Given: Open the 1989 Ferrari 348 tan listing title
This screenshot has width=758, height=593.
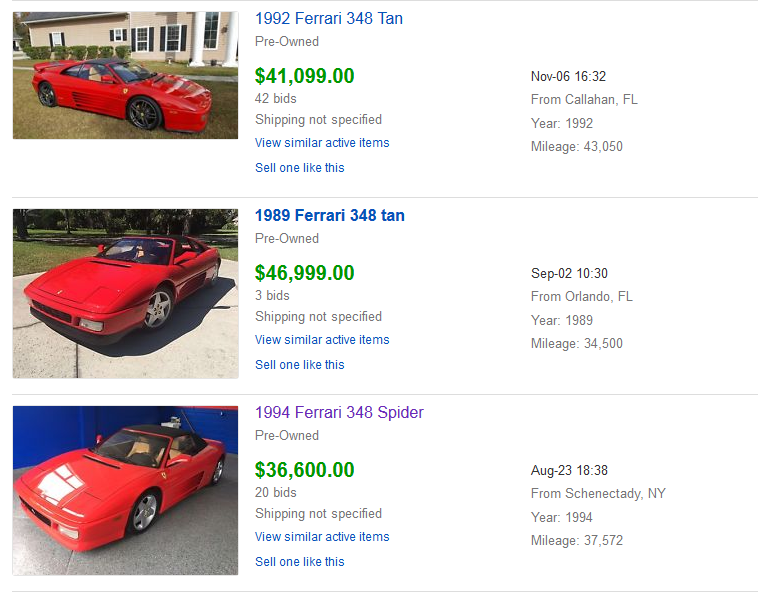Looking at the screenshot, I should pos(329,216).
